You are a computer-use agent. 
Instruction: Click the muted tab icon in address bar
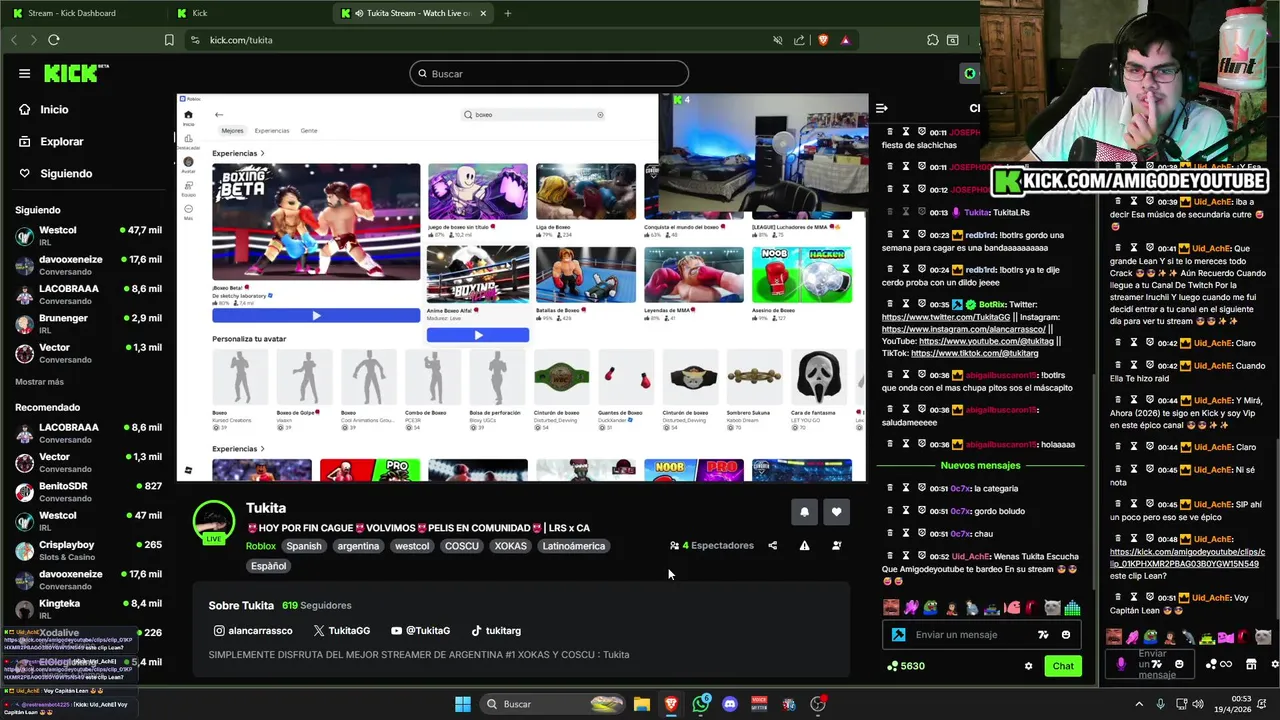pos(777,40)
